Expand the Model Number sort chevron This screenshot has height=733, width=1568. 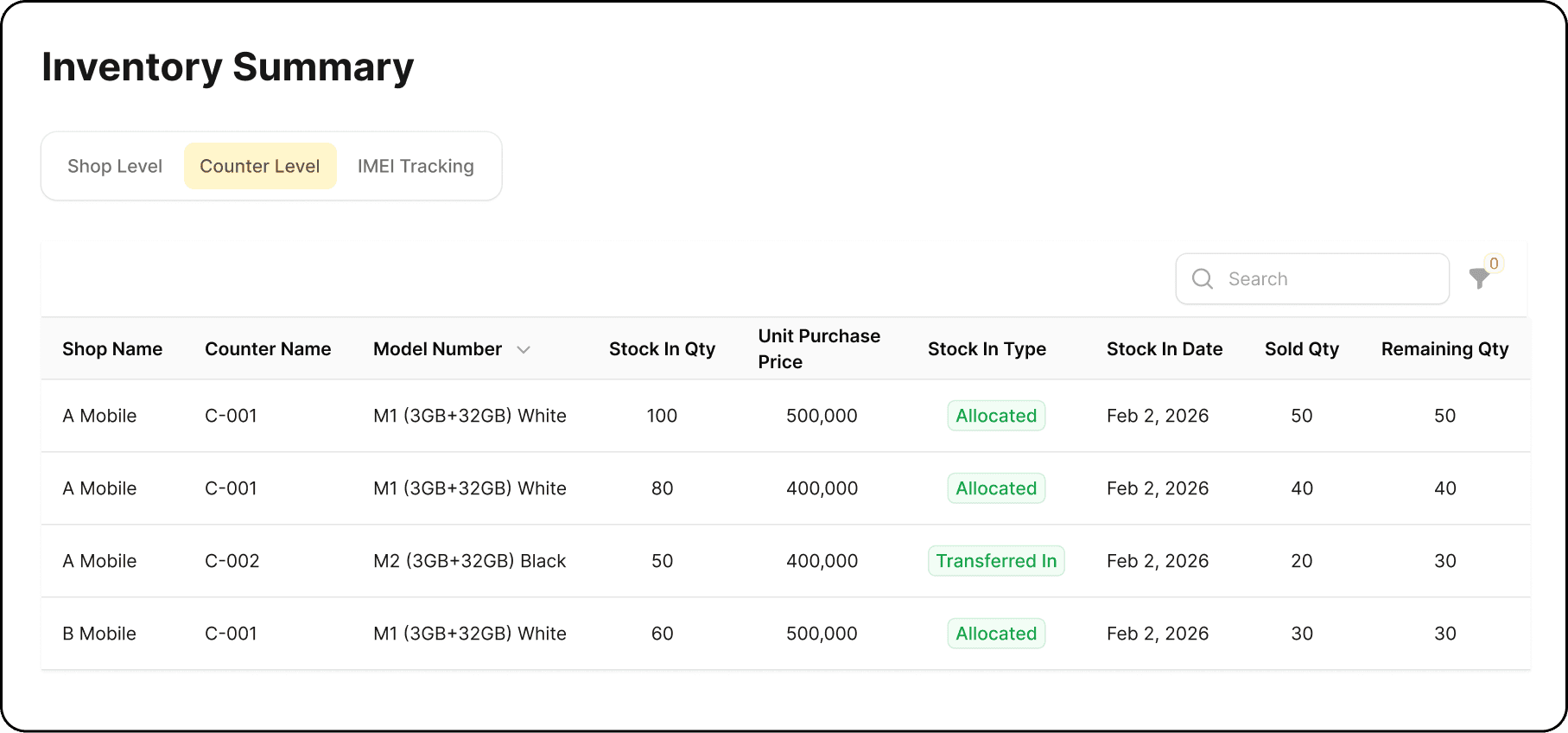(x=524, y=349)
